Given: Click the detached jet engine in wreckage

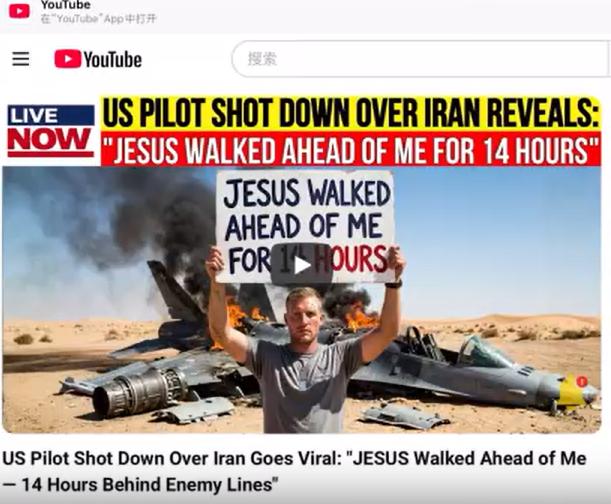Looking at the screenshot, I should 140,392.
